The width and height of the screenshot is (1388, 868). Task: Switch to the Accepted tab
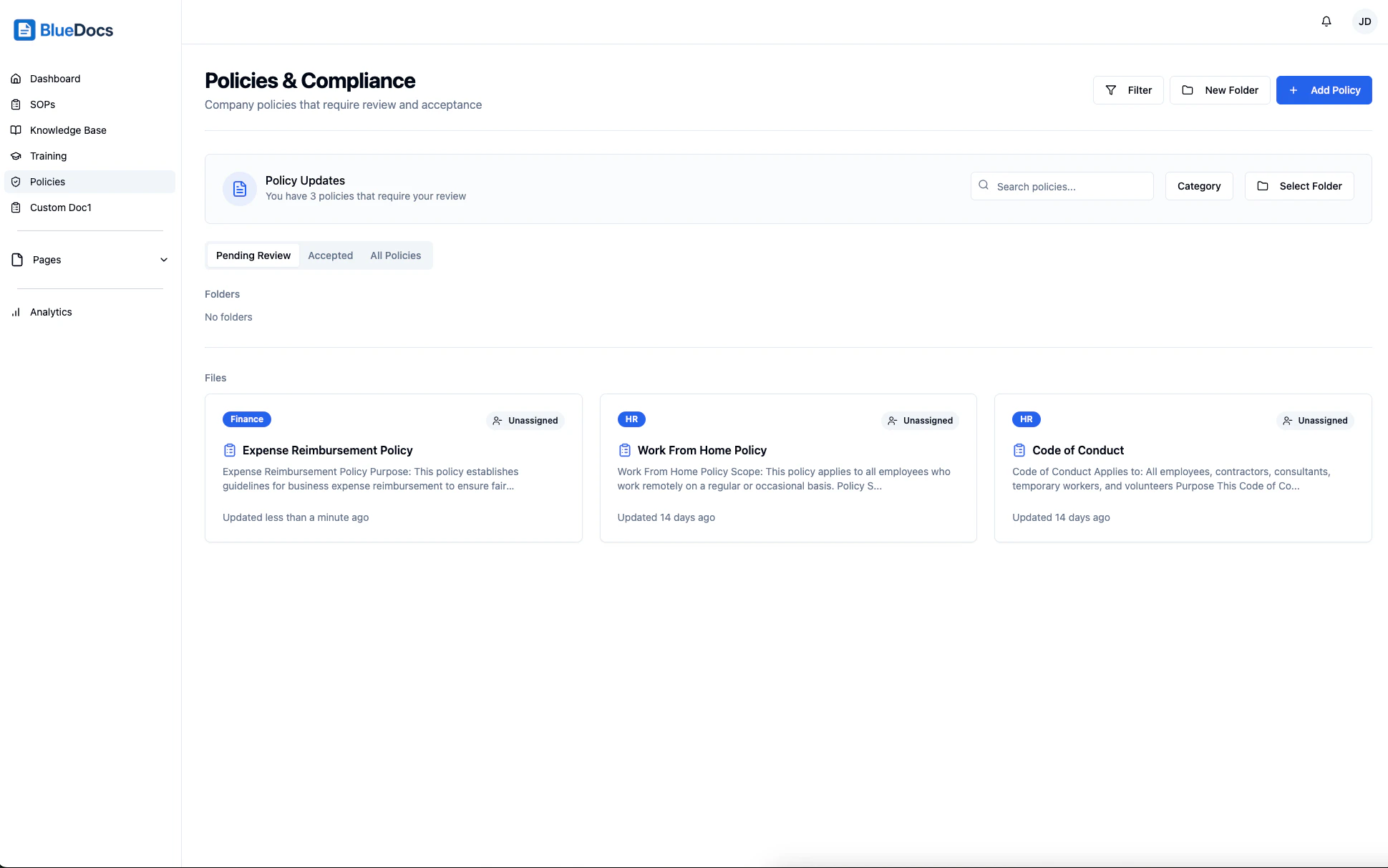(x=330, y=255)
